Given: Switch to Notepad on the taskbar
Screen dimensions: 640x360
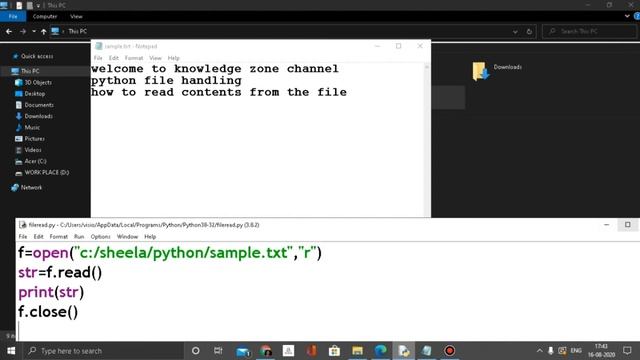Looking at the screenshot, I should pos(427,351).
